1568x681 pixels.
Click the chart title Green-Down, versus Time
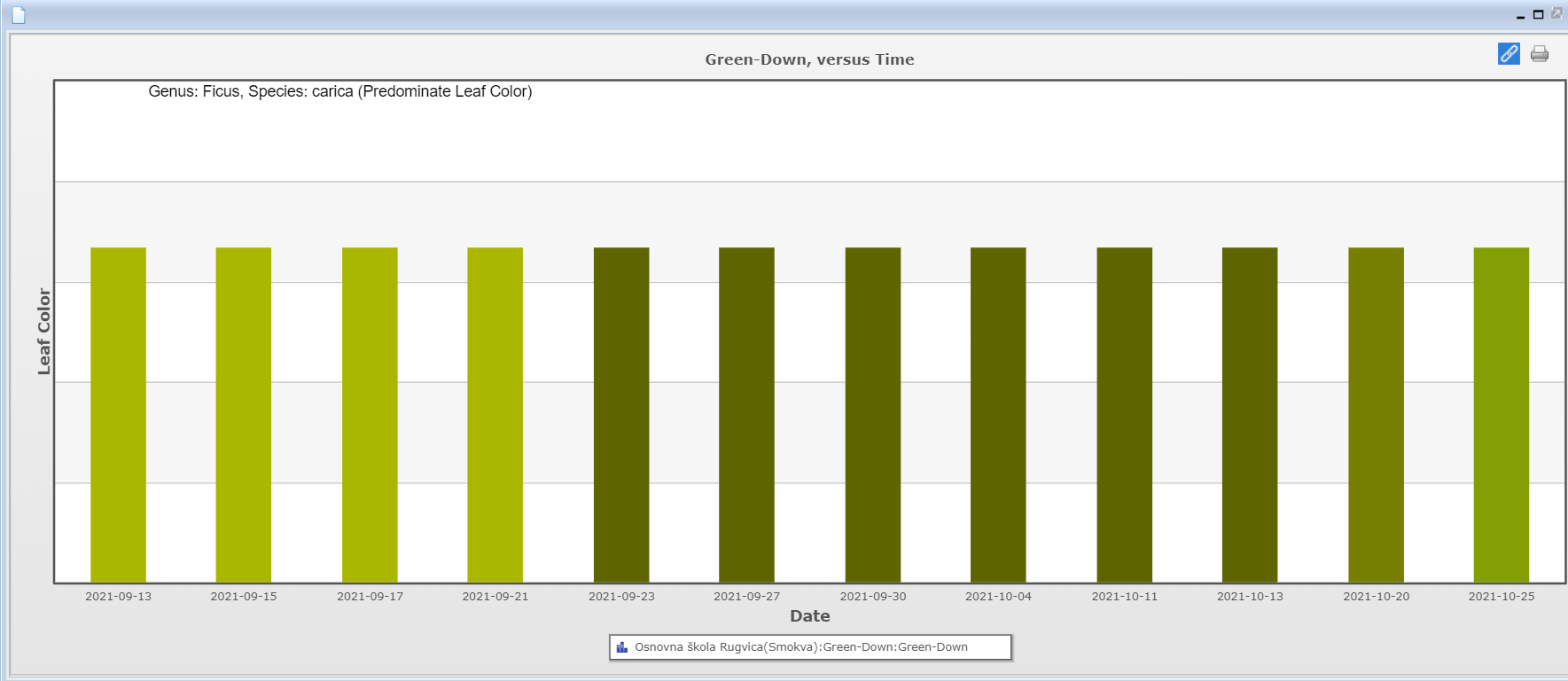coord(809,59)
